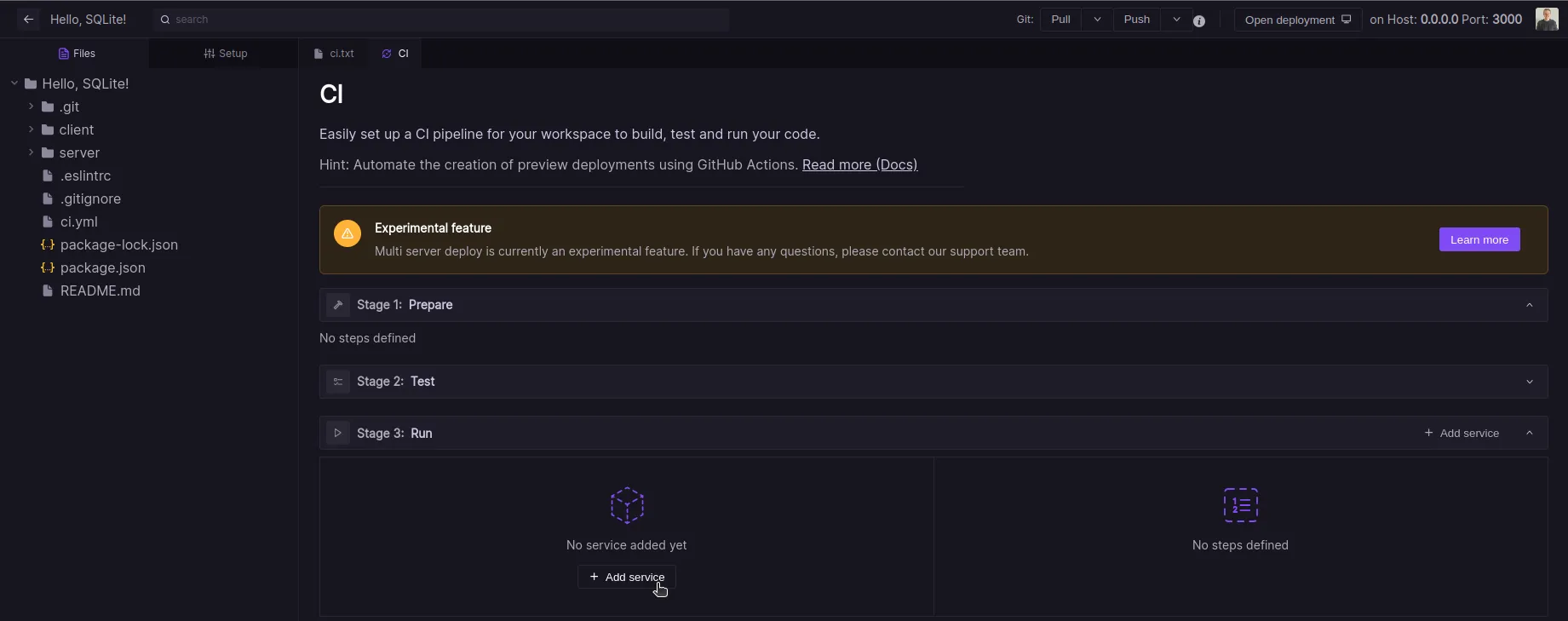This screenshot has width=1568, height=621.
Task: Click the Learn more button
Action: 1479,239
